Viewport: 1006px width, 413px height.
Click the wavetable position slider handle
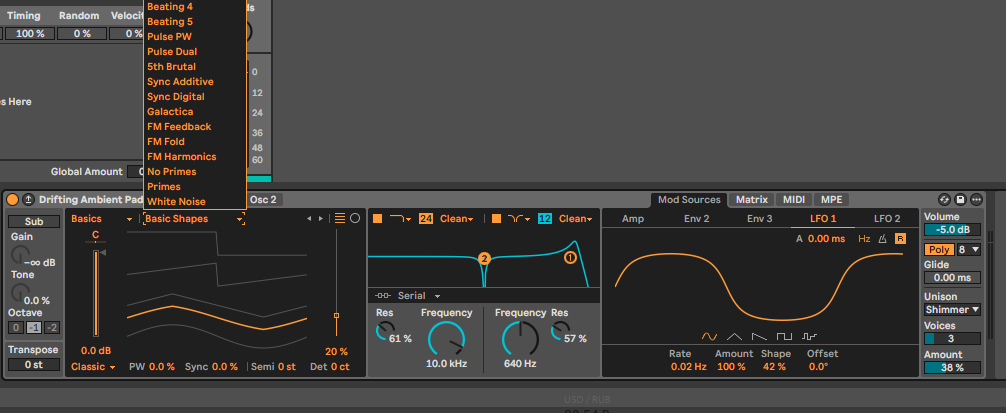pyautogui.click(x=336, y=316)
